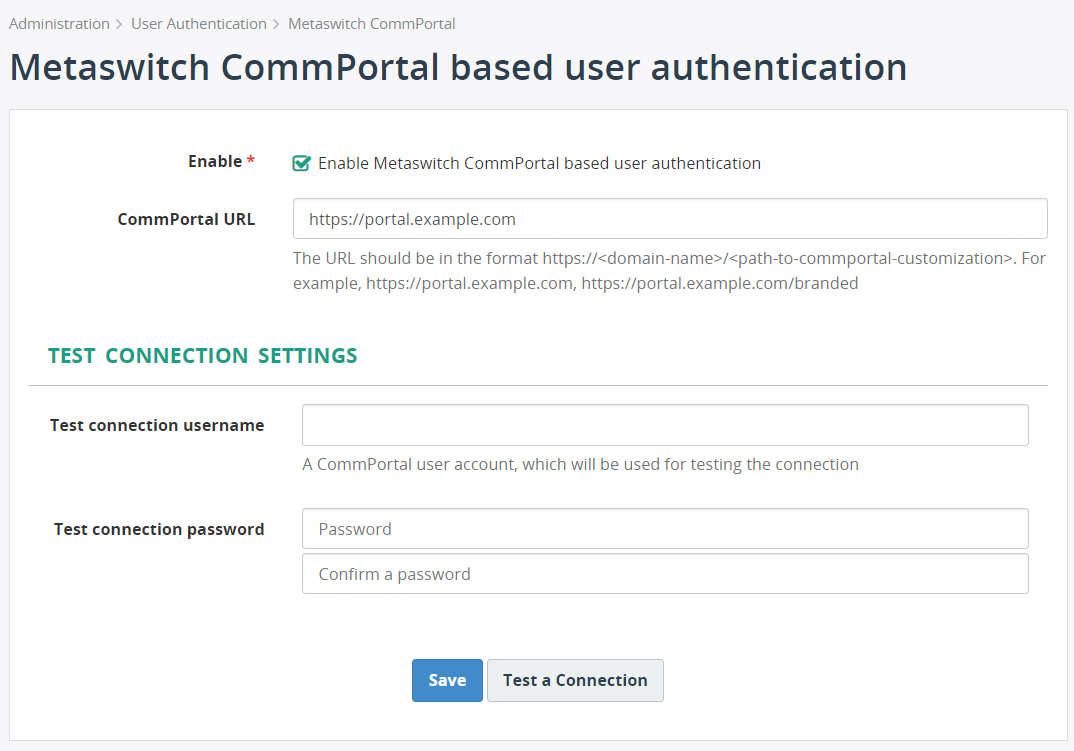Click the Save button
The width and height of the screenshot is (1074, 751).
447,680
